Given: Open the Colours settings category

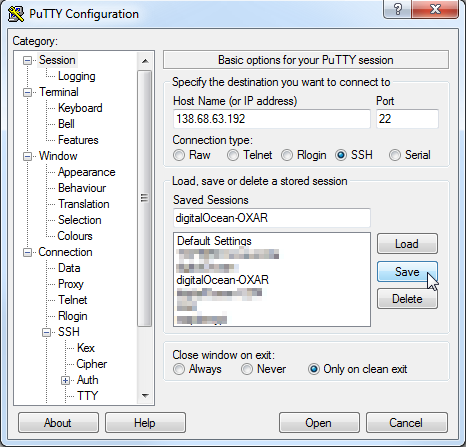Looking at the screenshot, I should point(75,236).
